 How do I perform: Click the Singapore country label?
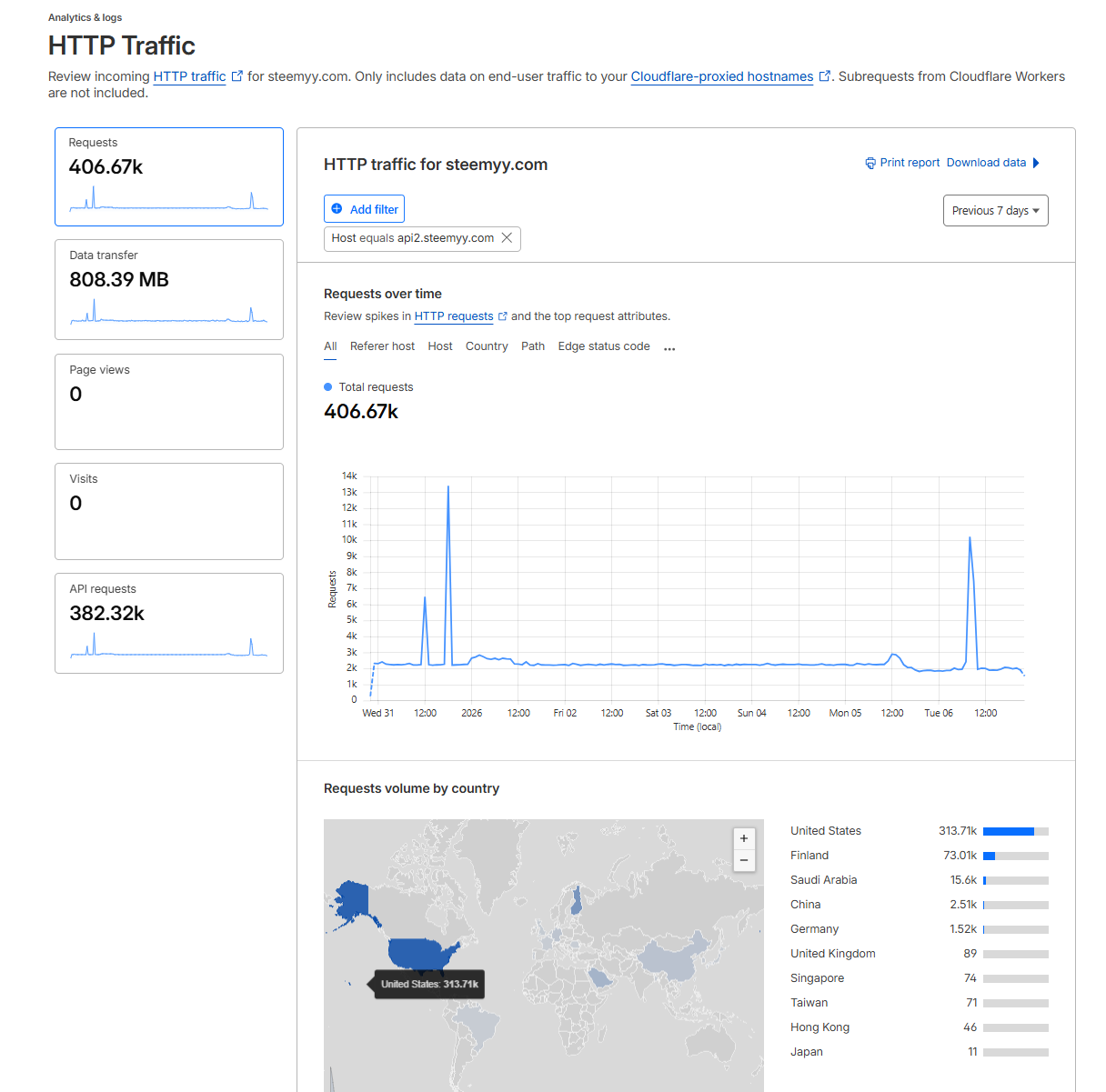[x=818, y=978]
